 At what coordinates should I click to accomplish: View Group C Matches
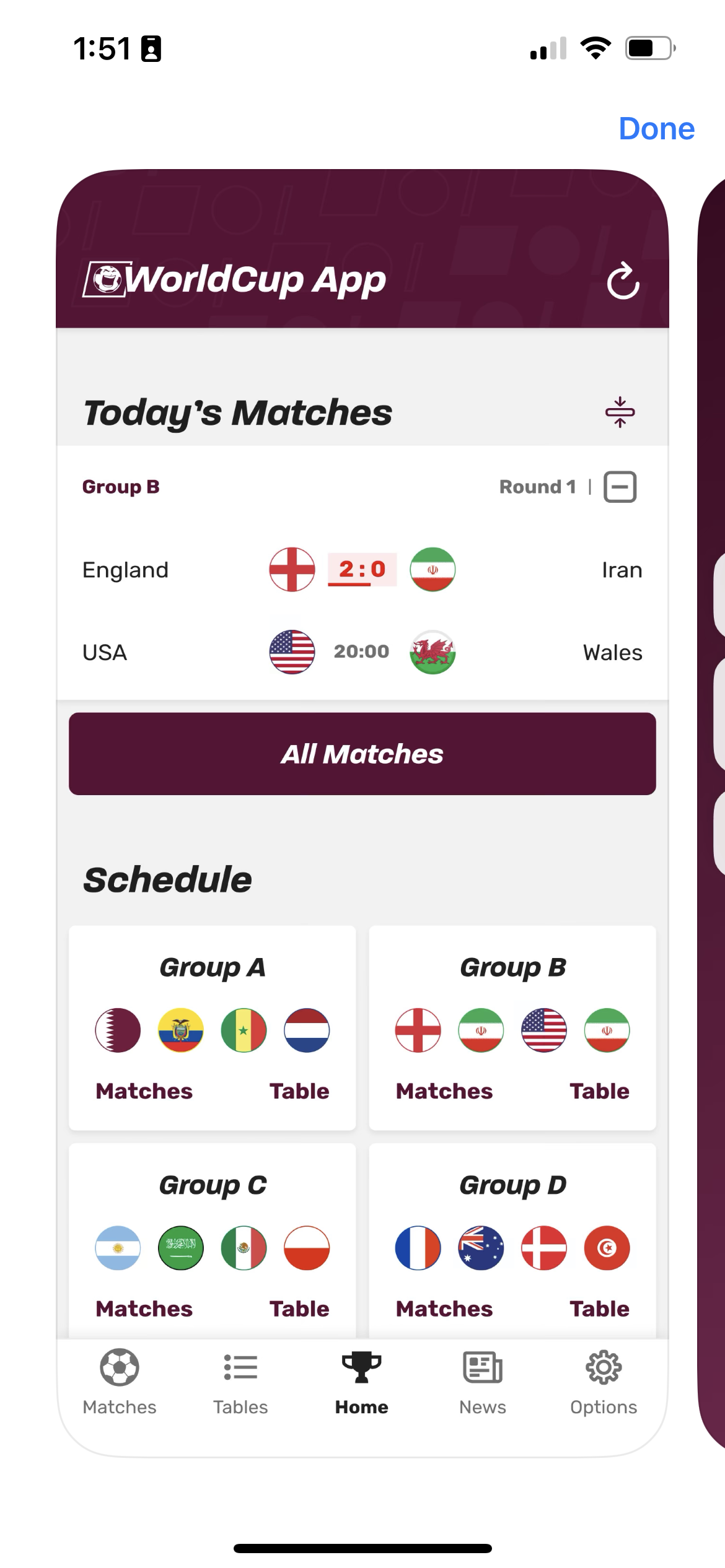pos(144,1309)
